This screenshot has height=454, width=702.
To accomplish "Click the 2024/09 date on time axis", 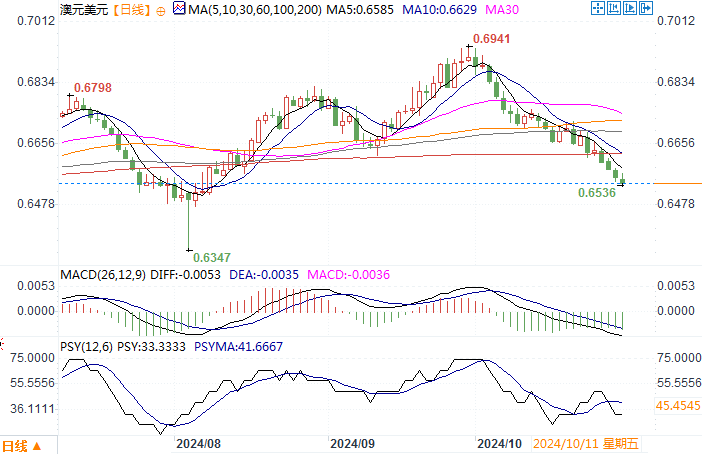I will 351,442.
